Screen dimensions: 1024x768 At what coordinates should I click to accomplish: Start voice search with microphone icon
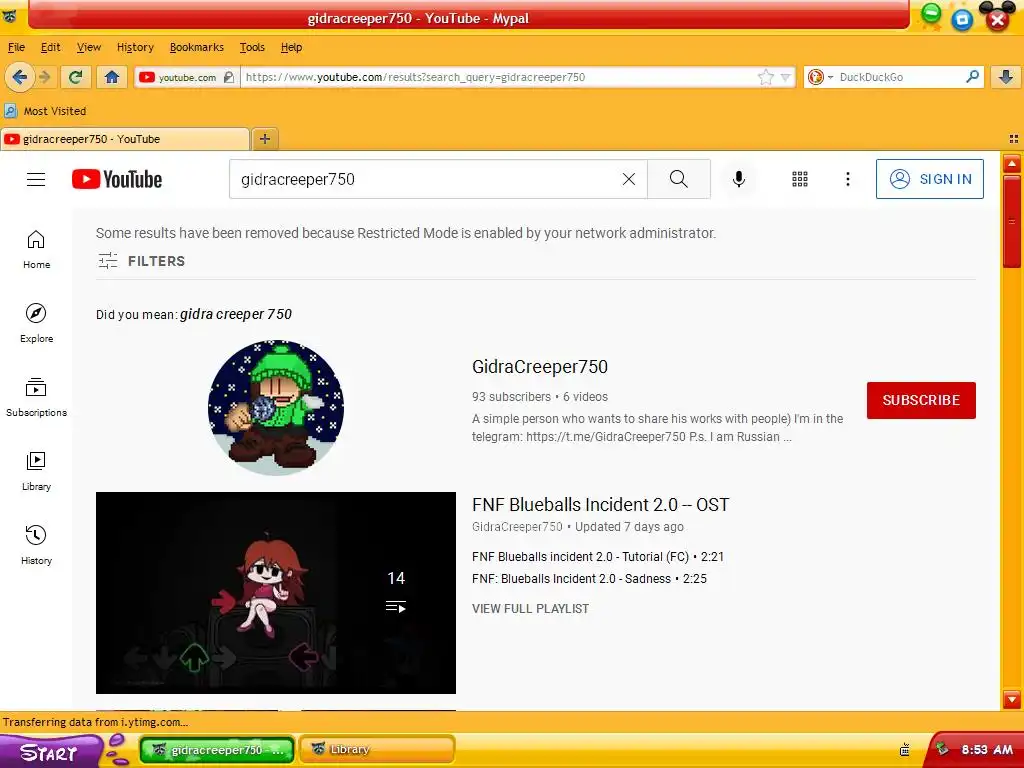pos(739,179)
